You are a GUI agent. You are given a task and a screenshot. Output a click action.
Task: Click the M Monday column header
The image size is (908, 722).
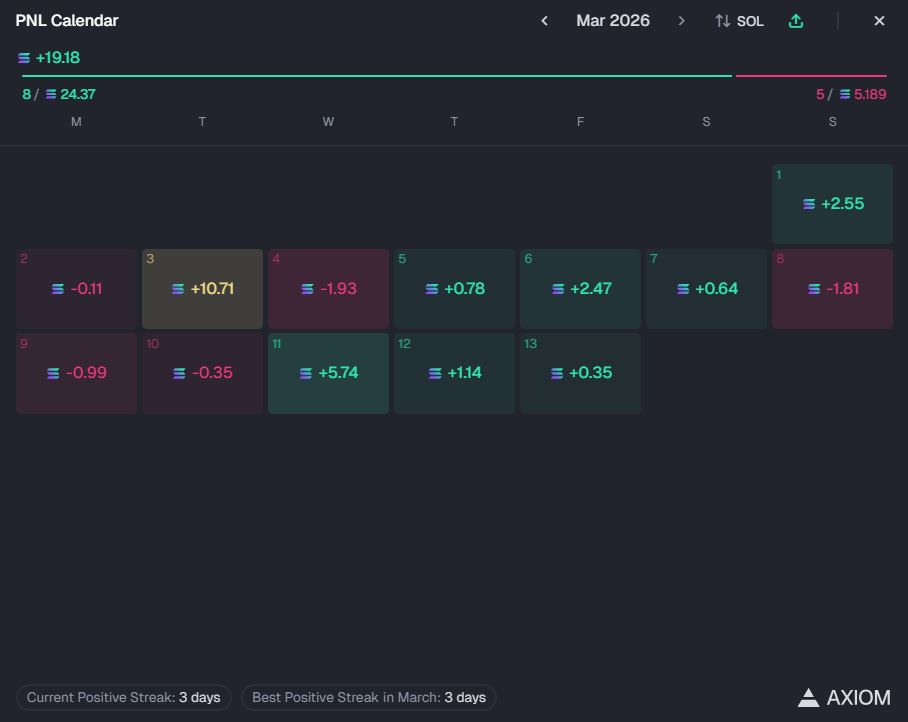coord(76,122)
